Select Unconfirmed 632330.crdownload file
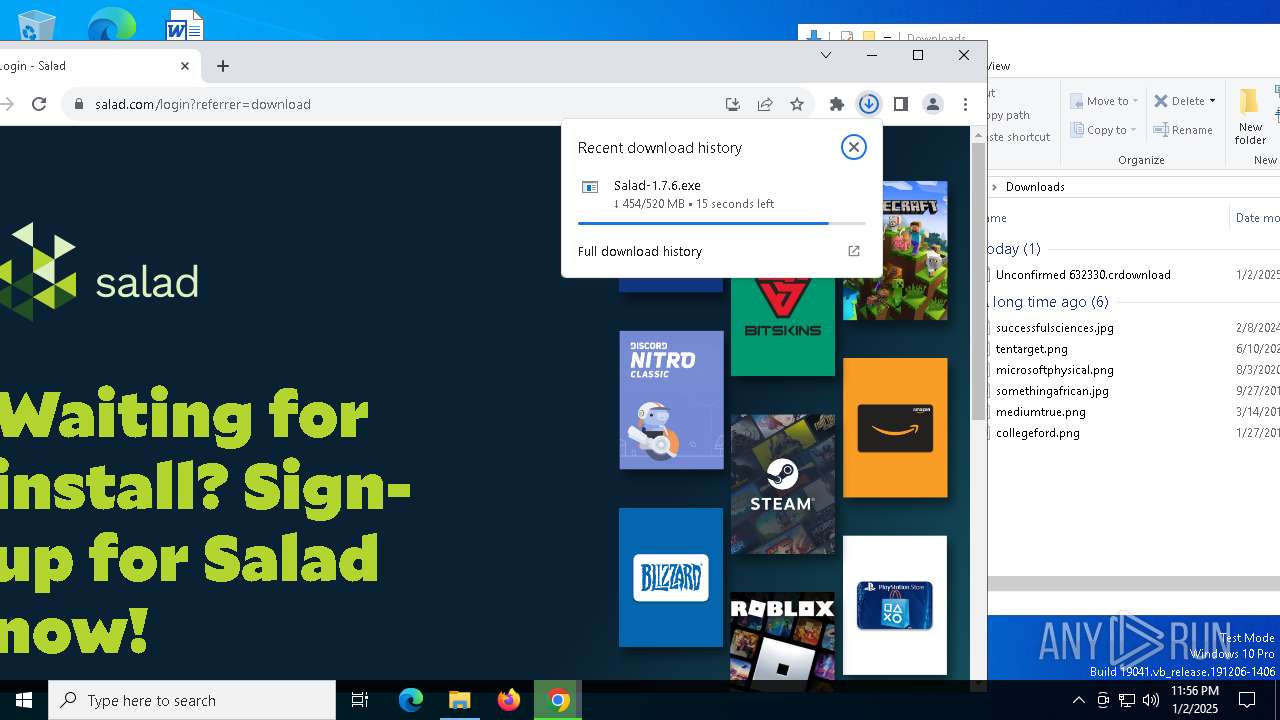Image resolution: width=1280 pixels, height=720 pixels. click(x=1083, y=275)
